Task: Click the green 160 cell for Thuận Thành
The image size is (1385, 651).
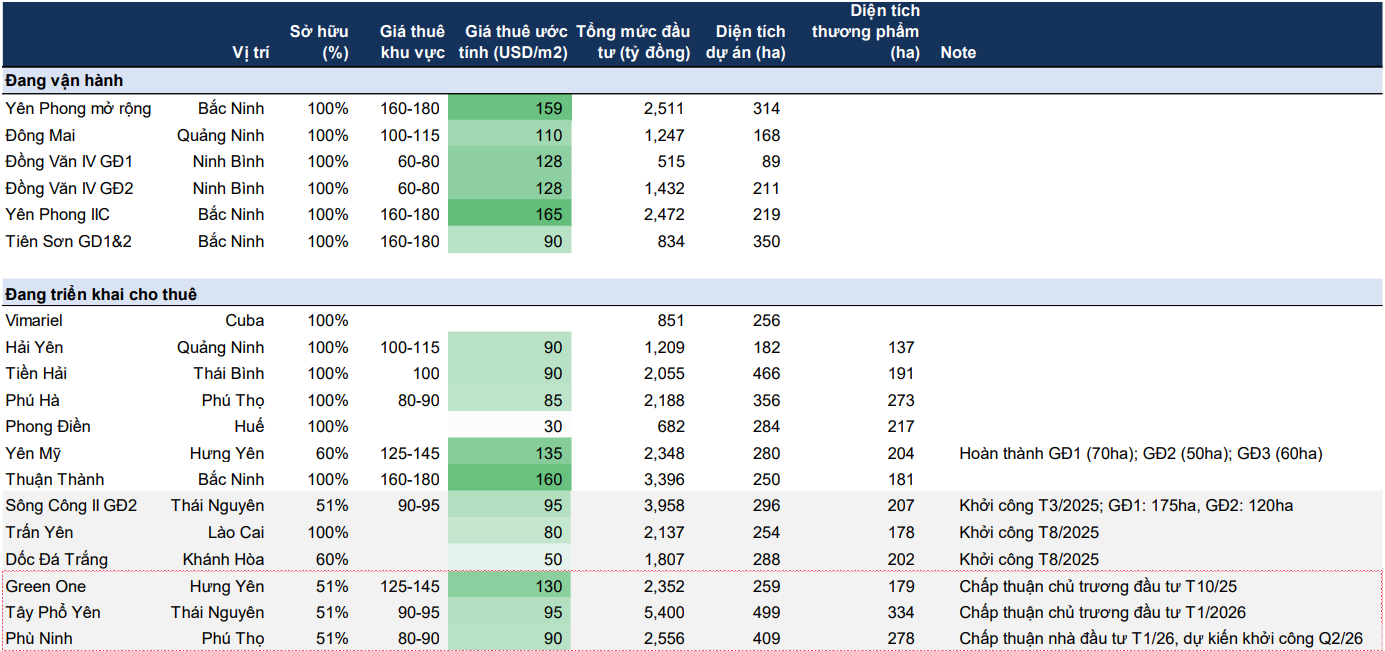Action: (x=510, y=480)
